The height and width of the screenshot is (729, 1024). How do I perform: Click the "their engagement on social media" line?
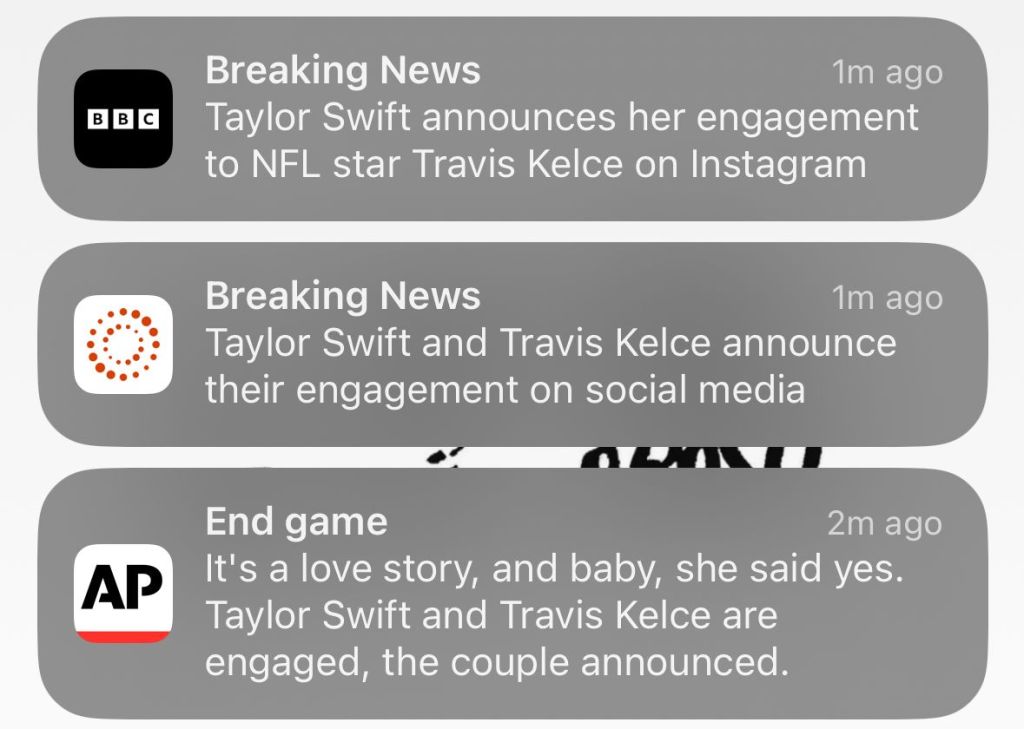[505, 389]
